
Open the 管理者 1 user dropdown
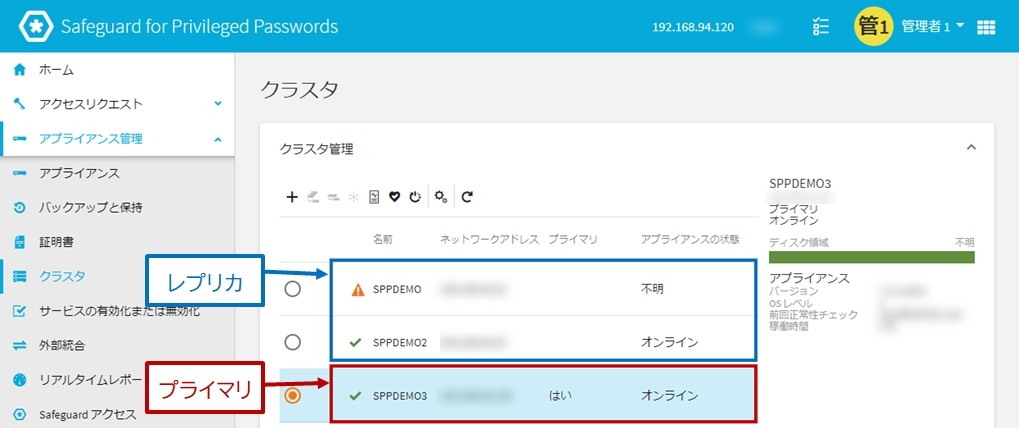point(933,27)
